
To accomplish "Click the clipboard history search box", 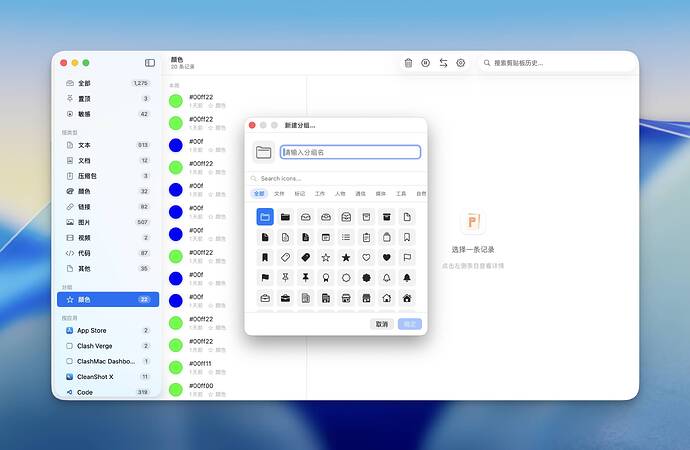I will pos(557,63).
